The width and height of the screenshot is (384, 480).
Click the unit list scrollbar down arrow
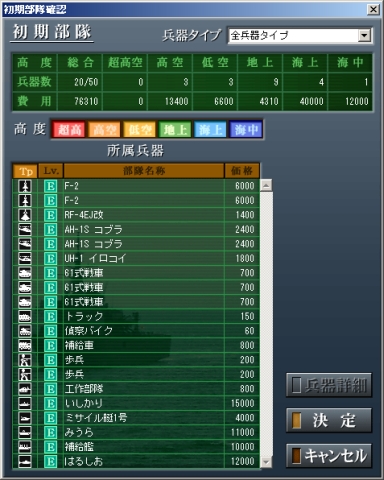(266, 462)
